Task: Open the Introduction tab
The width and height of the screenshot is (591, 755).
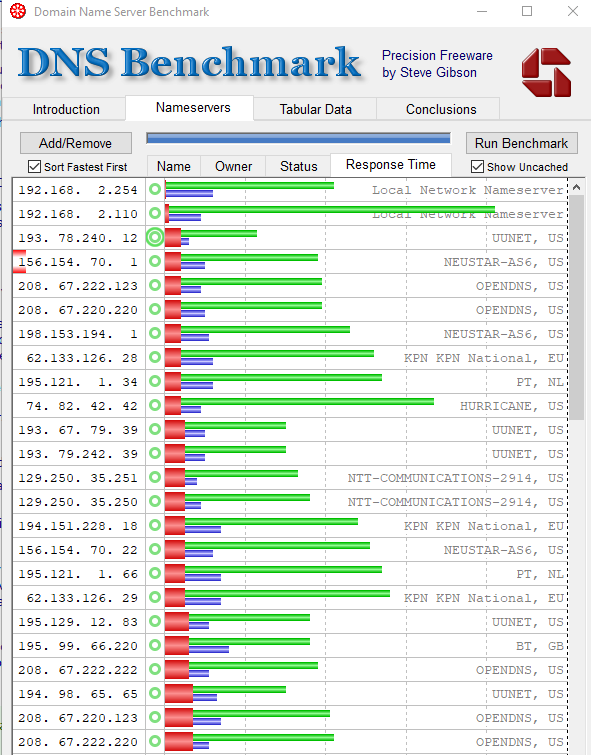Action: pyautogui.click(x=66, y=109)
